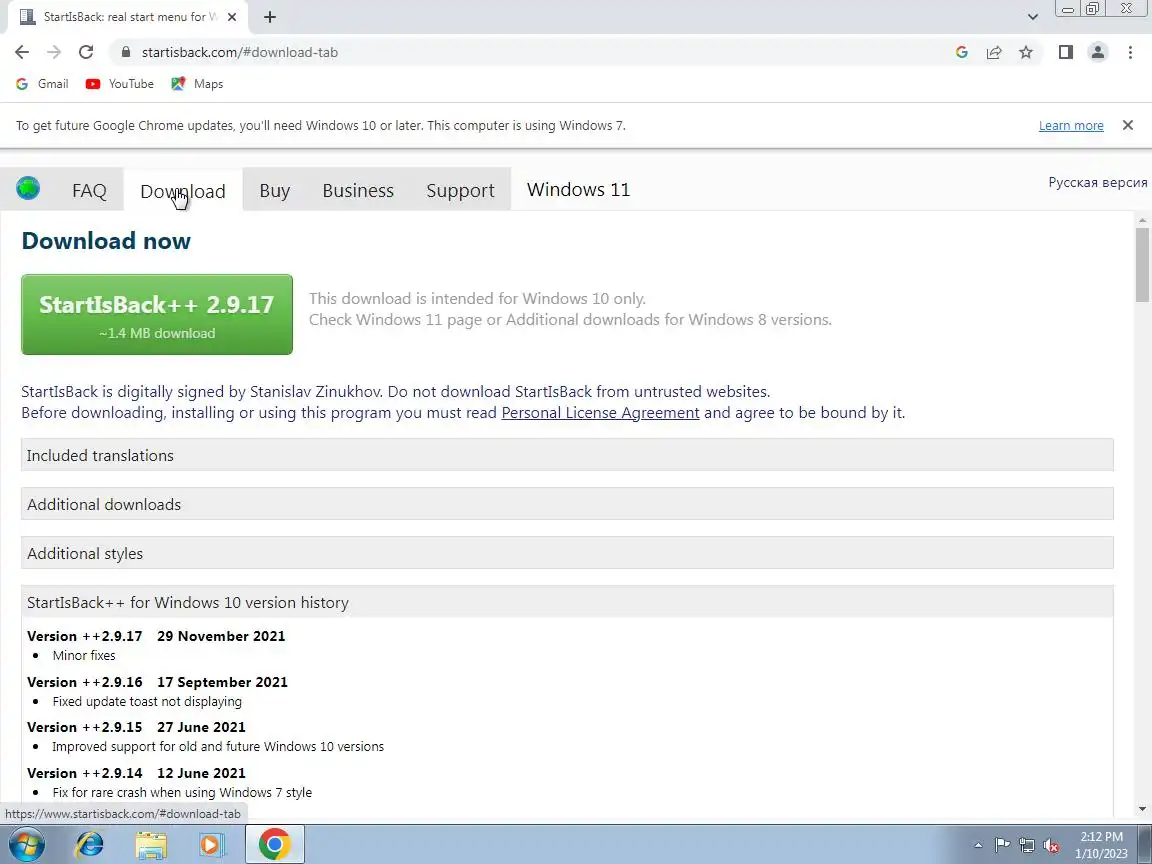
Task: Click the muted volume tray icon
Action: click(1051, 846)
